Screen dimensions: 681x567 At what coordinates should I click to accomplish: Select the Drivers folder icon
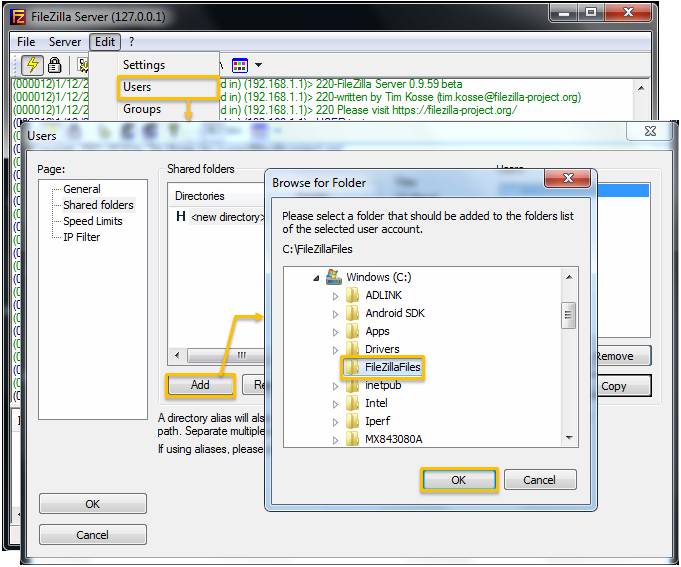352,349
